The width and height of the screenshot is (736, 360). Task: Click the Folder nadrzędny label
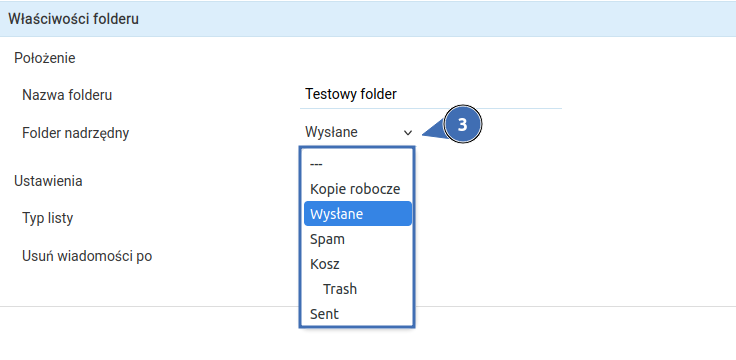[76, 134]
